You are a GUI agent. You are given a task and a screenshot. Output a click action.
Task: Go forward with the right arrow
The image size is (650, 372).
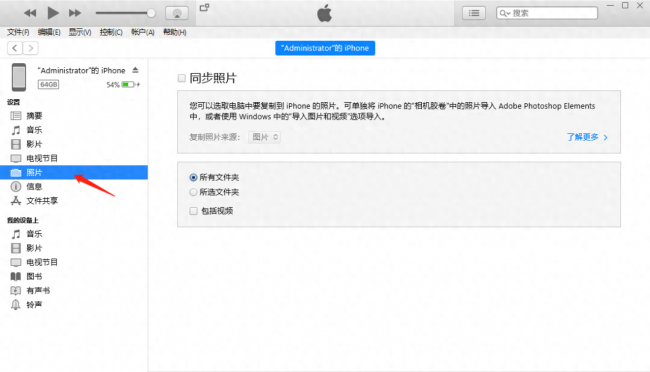(31, 48)
